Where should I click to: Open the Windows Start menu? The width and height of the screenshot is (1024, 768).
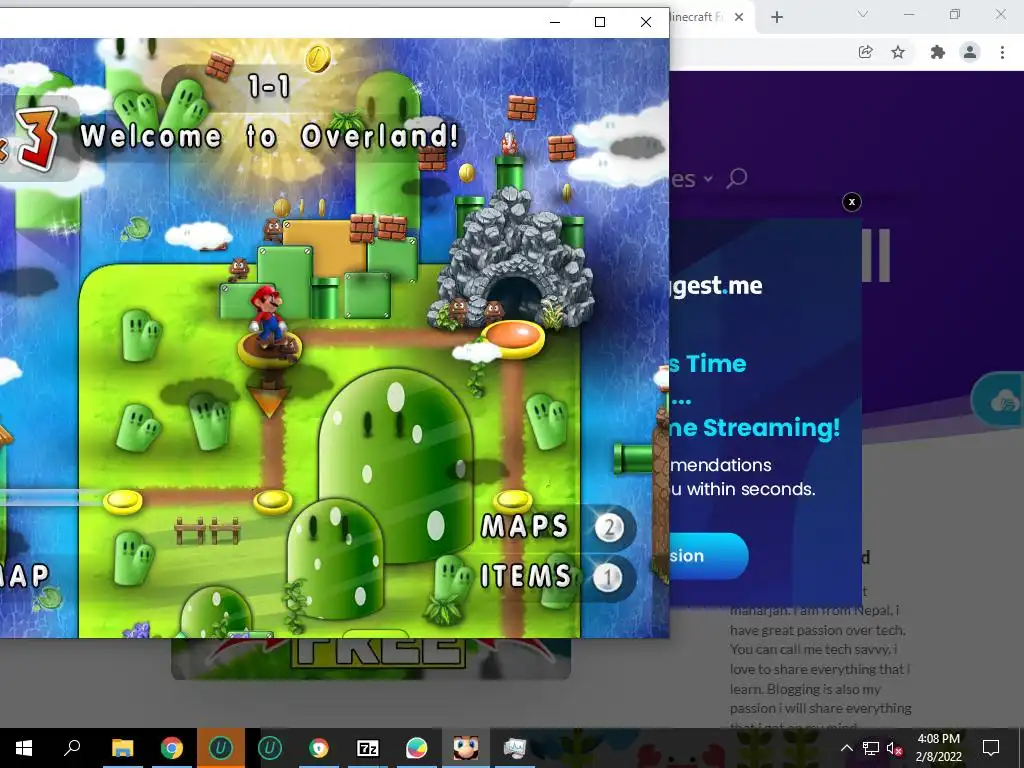tap(24, 748)
